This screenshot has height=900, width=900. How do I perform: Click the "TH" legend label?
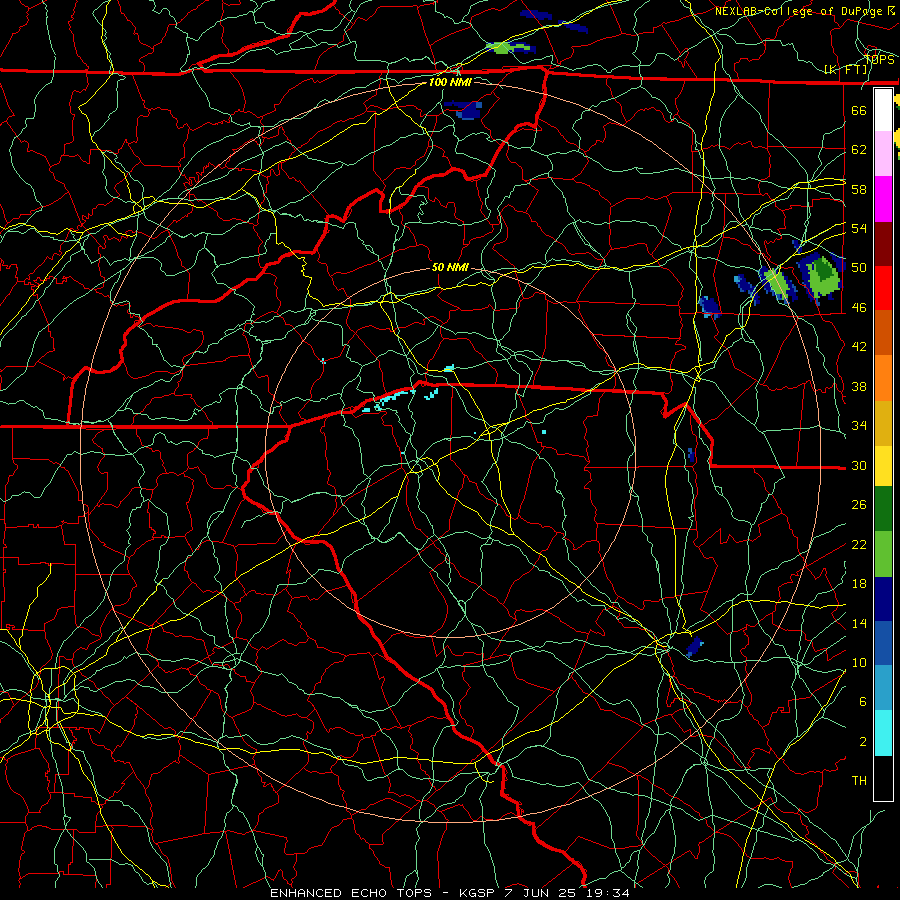click(x=859, y=781)
